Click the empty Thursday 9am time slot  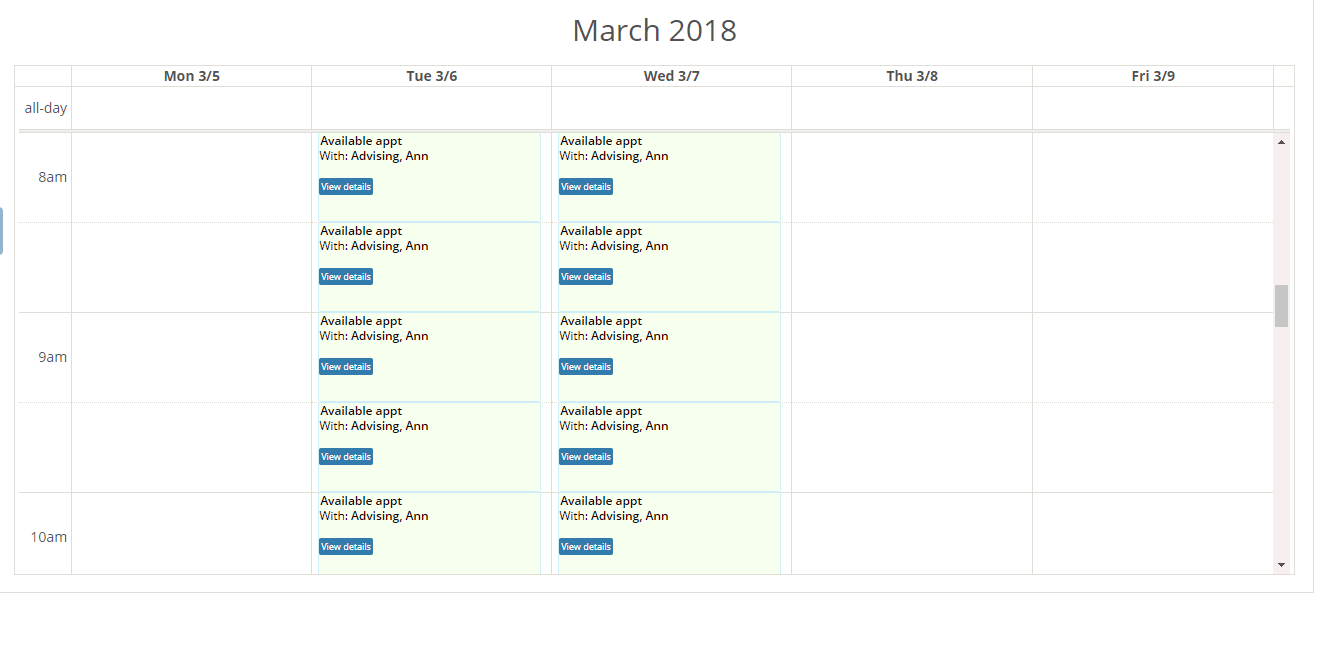(911, 357)
